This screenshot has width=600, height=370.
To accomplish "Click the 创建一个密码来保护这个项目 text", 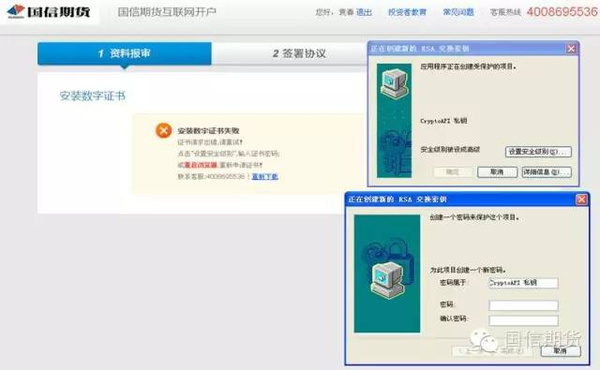I will (x=474, y=217).
